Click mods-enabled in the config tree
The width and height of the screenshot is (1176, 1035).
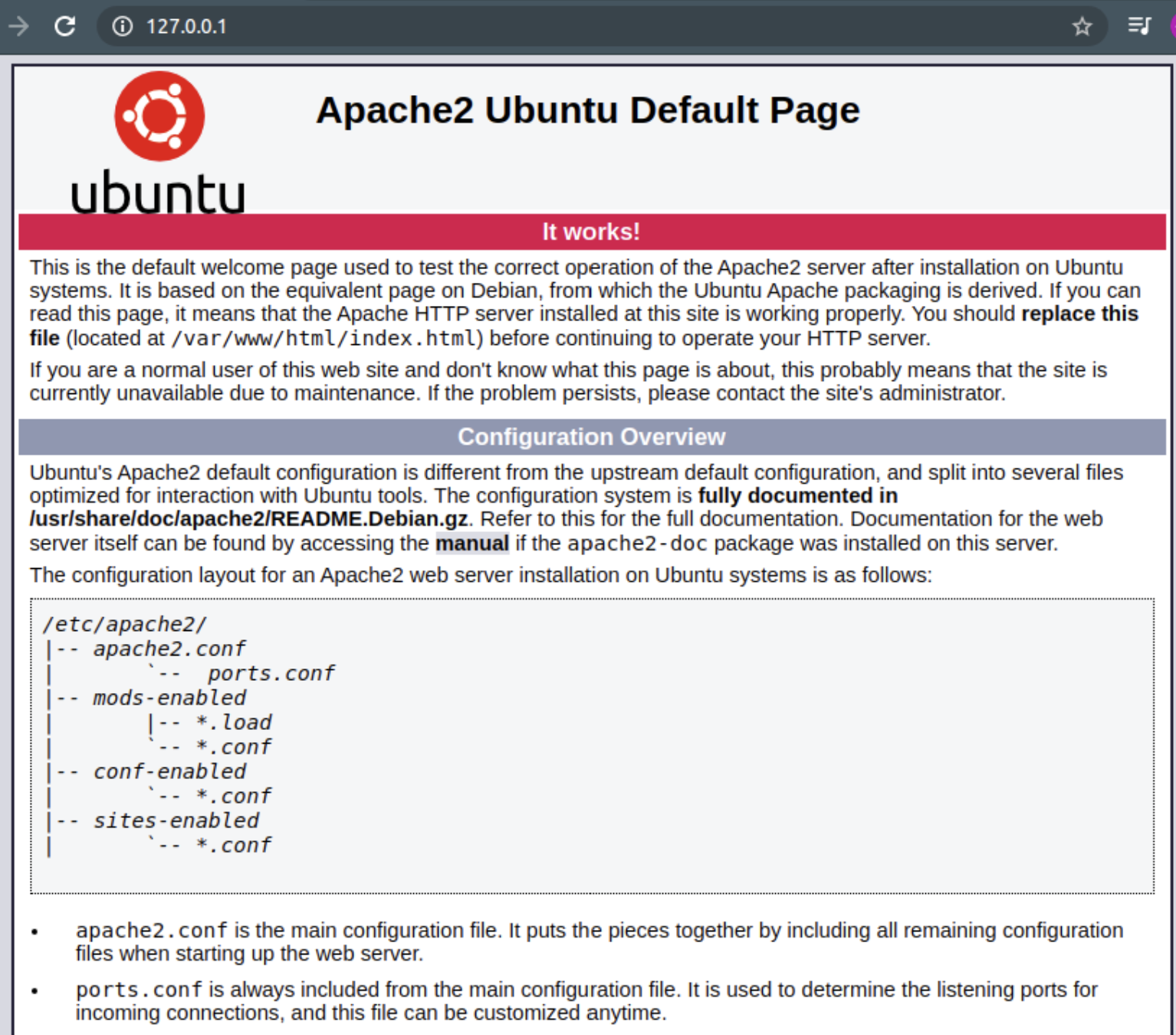(169, 698)
